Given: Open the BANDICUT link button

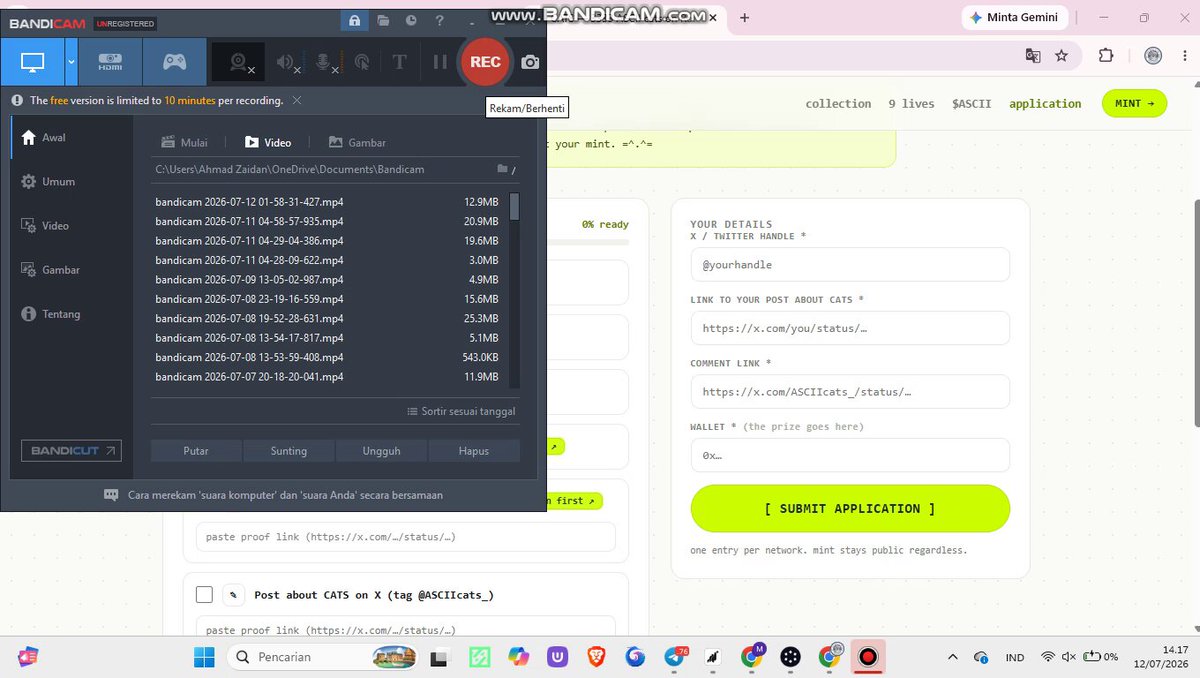Looking at the screenshot, I should click(x=71, y=451).
